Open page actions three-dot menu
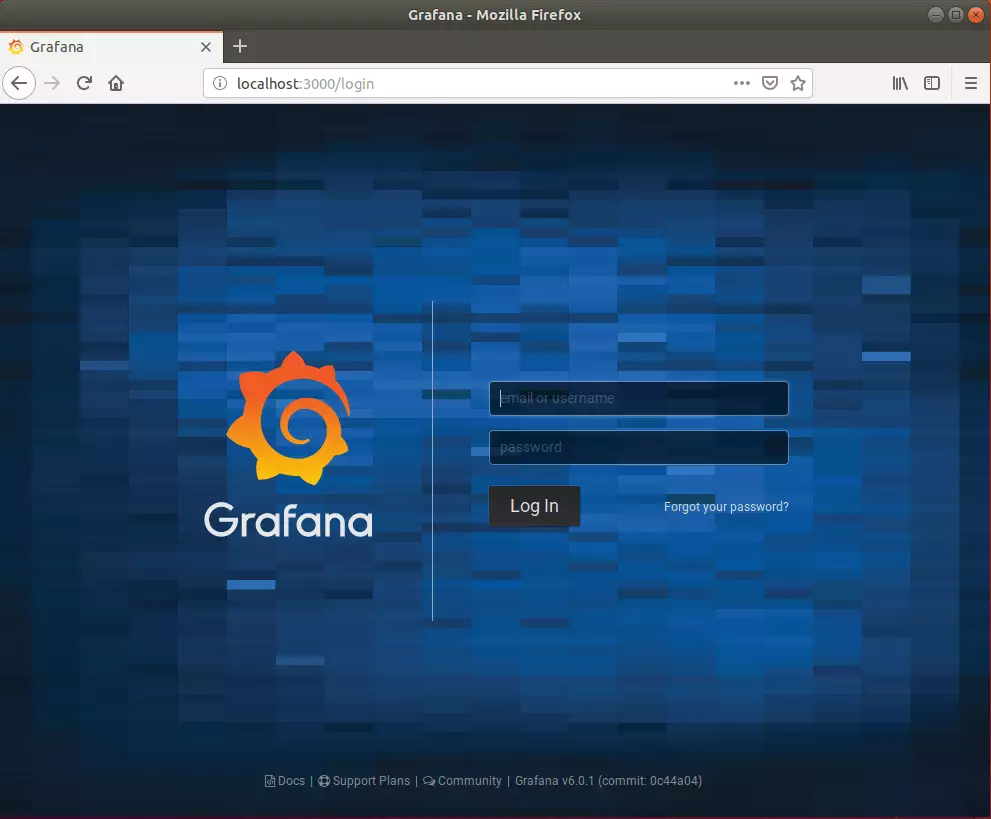Screen dimensions: 991x819 (x=741, y=83)
